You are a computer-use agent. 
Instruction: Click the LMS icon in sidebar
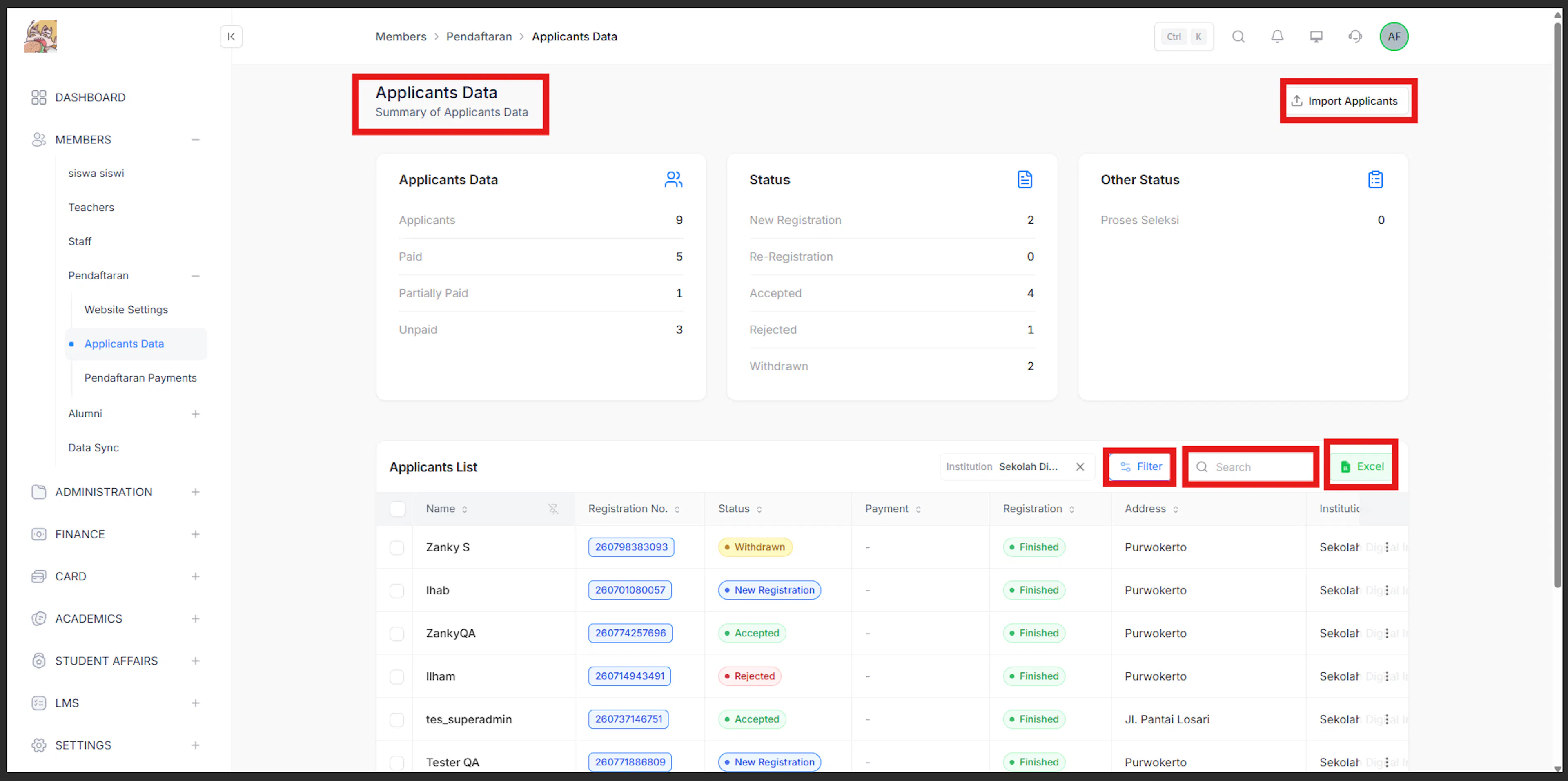[39, 703]
